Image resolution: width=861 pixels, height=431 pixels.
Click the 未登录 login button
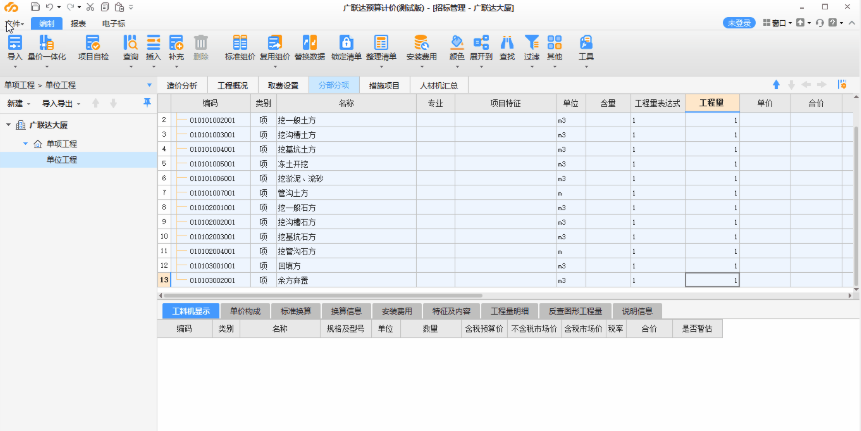coord(739,22)
